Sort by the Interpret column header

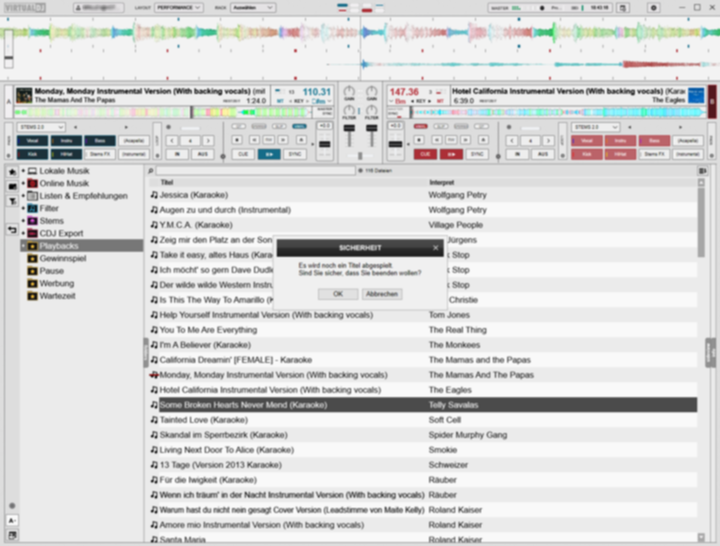coord(441,182)
